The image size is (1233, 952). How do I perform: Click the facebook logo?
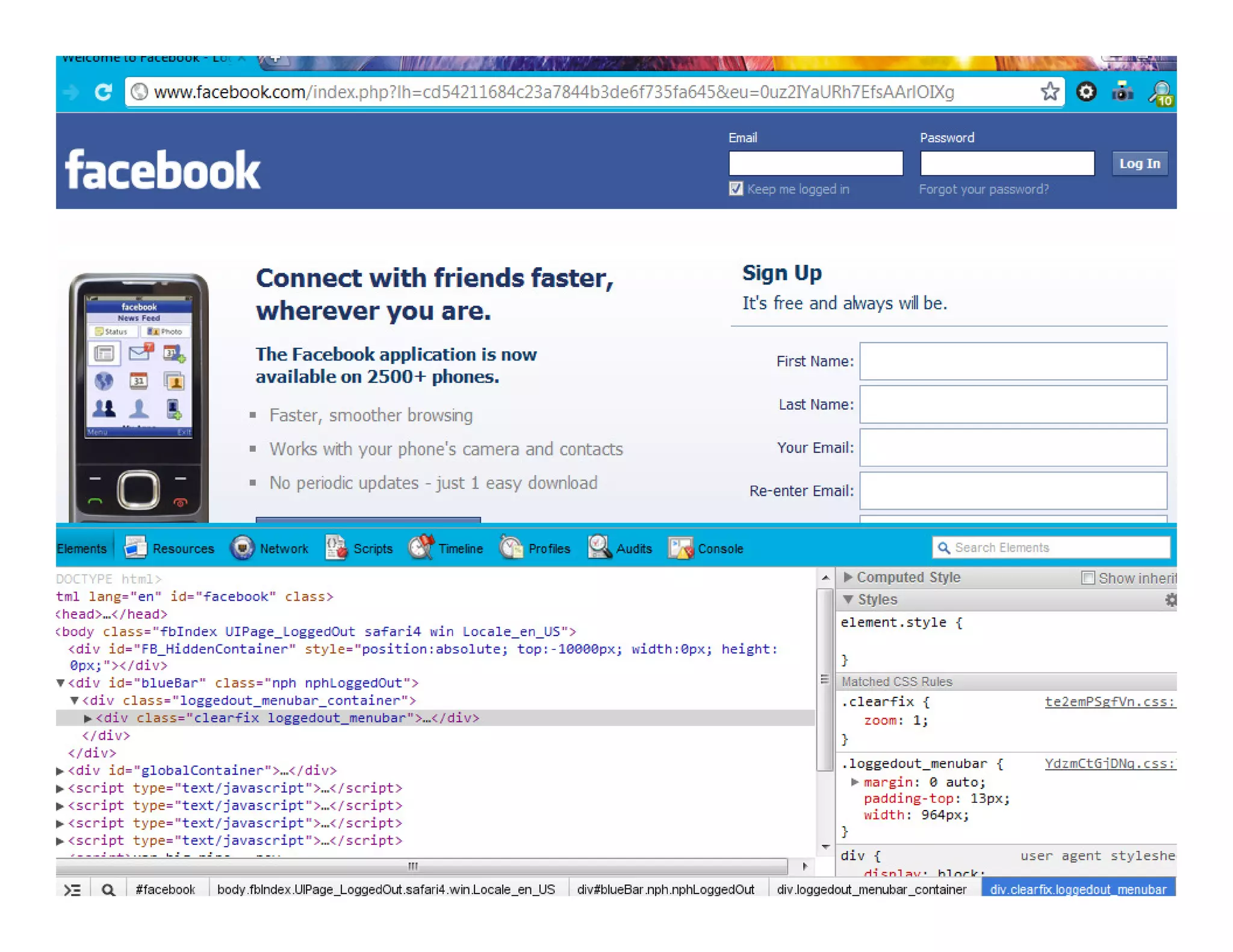(163, 170)
